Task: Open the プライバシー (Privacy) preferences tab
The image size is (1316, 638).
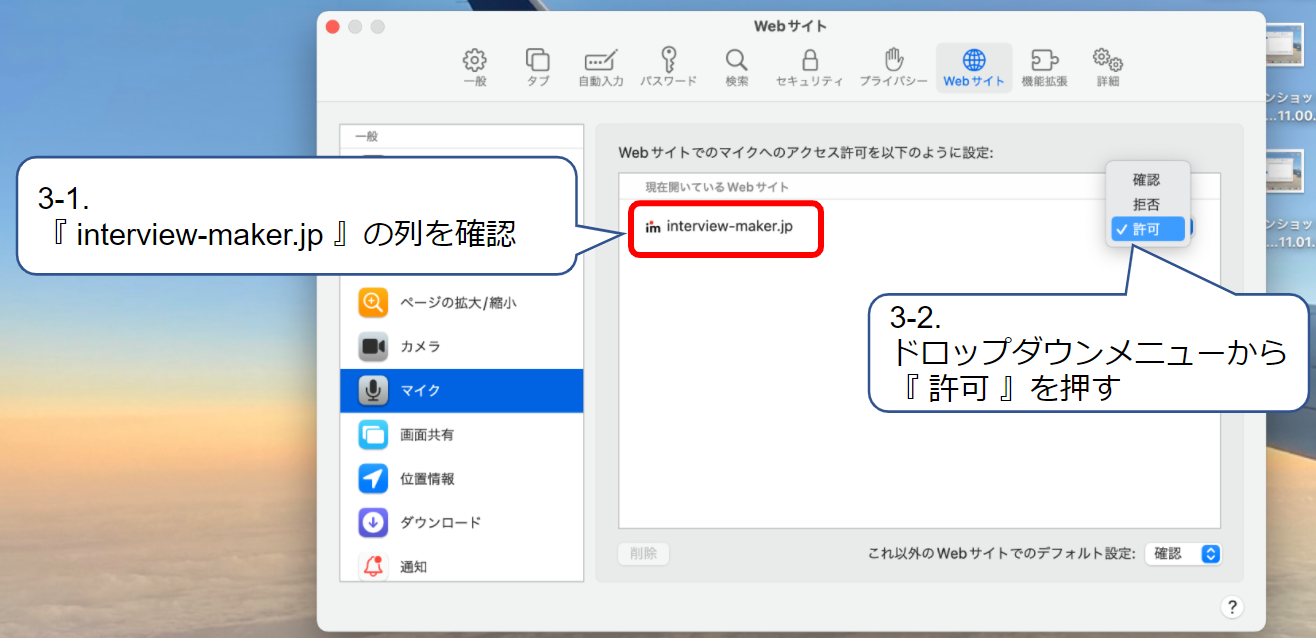Action: click(x=894, y=67)
